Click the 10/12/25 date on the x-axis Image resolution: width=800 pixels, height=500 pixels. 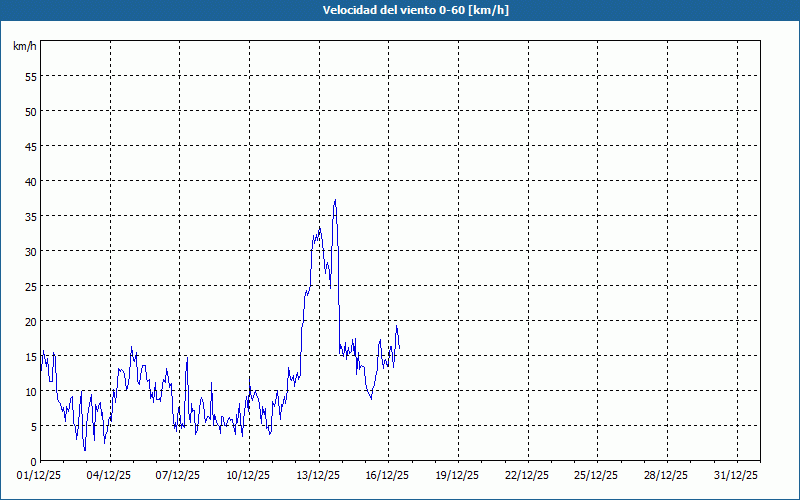[249, 475]
